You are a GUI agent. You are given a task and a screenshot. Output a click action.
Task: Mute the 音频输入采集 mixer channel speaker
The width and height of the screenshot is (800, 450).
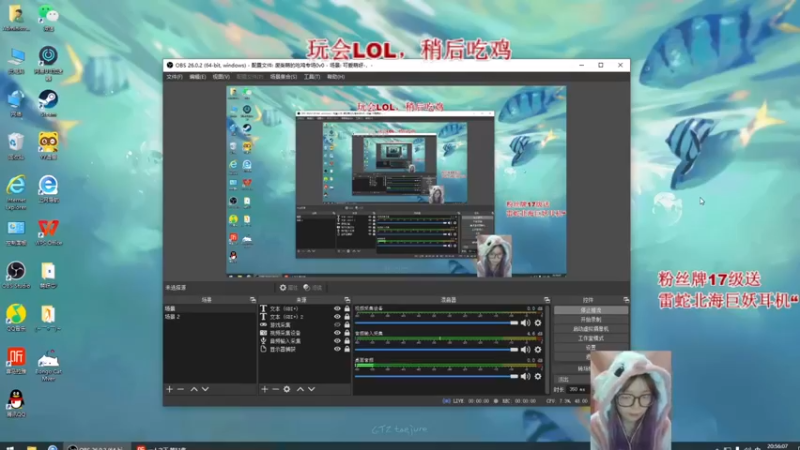pos(526,349)
